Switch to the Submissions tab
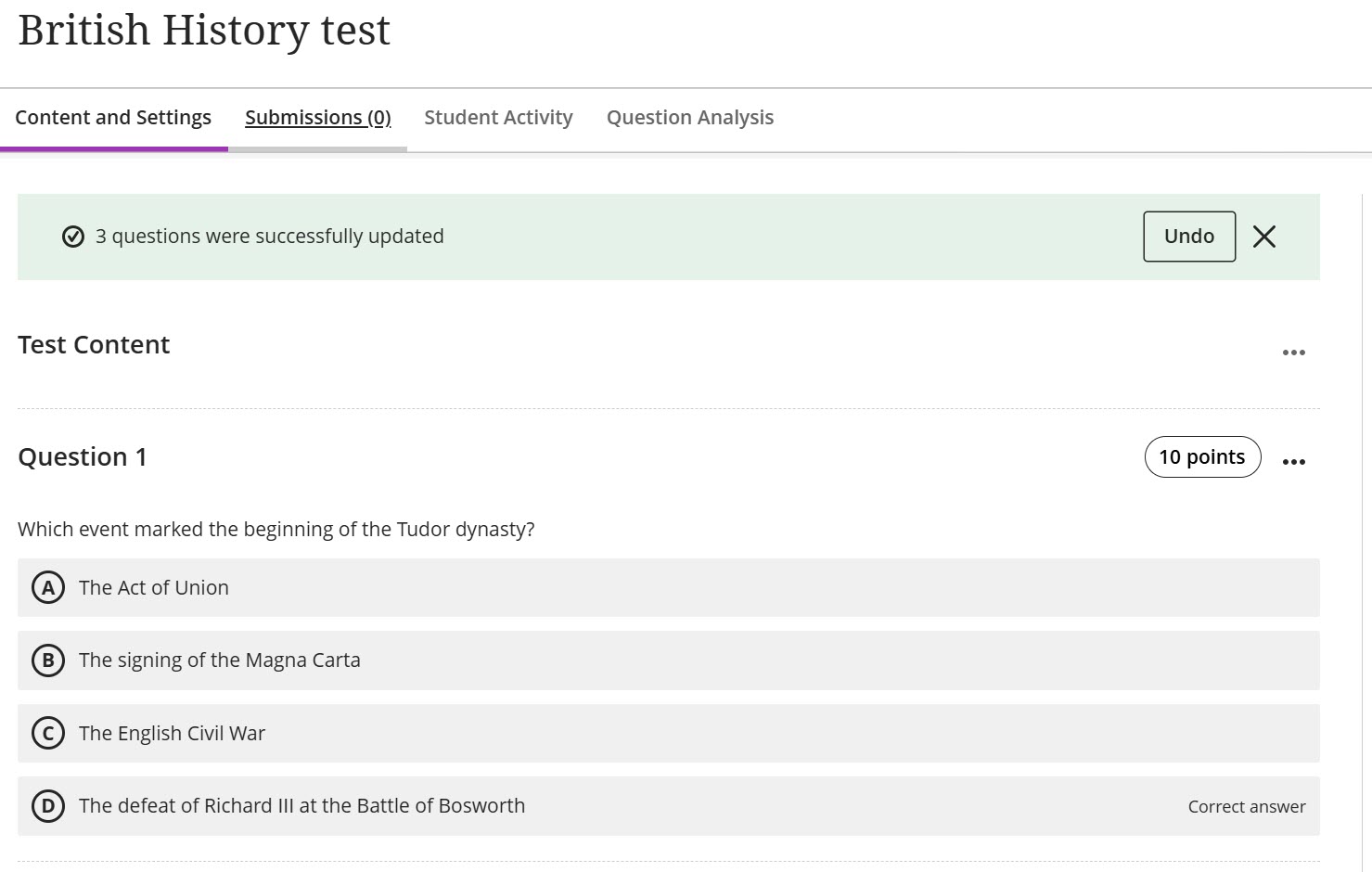The height and width of the screenshot is (872, 1372). point(317,117)
